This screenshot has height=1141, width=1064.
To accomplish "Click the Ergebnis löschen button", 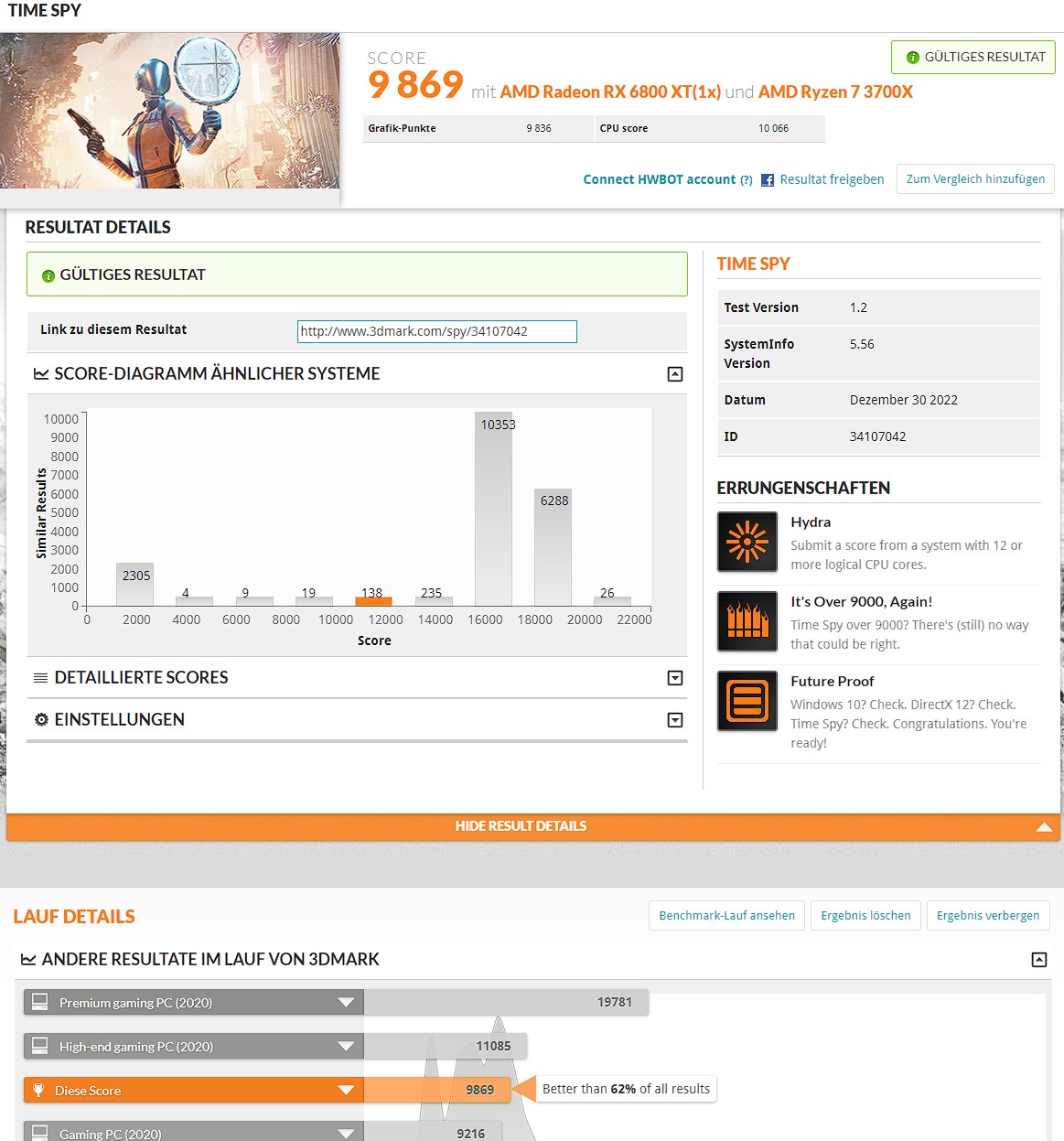I will click(x=865, y=916).
